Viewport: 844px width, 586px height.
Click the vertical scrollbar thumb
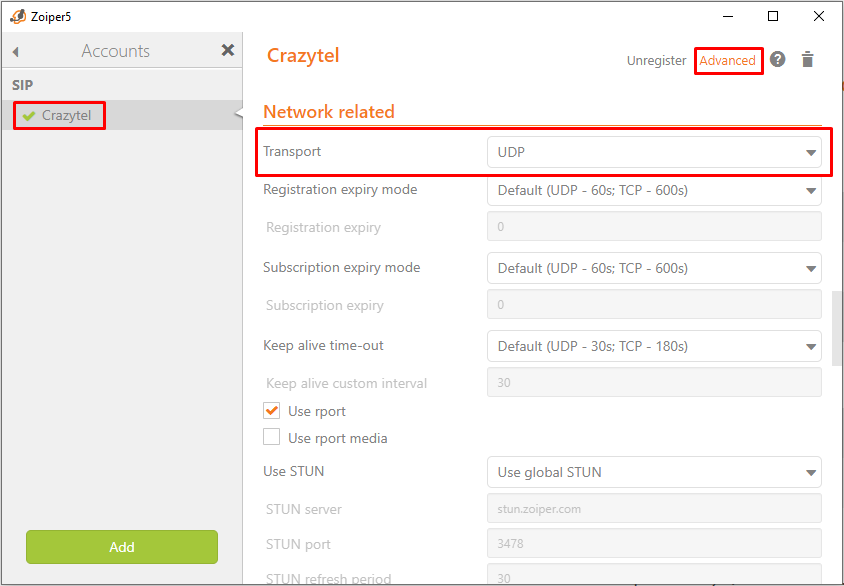pyautogui.click(x=837, y=329)
